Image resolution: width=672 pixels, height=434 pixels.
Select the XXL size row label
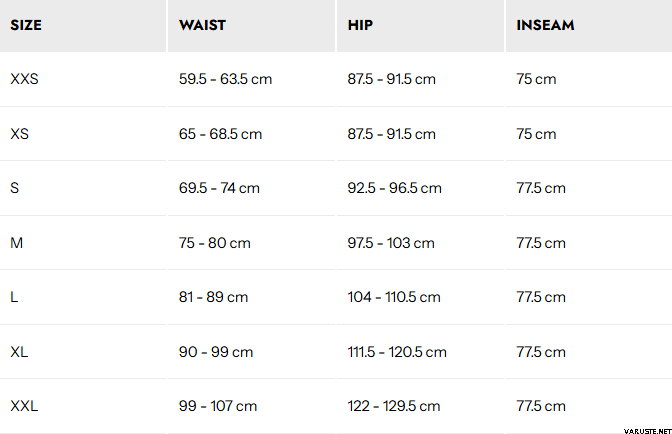click(24, 406)
